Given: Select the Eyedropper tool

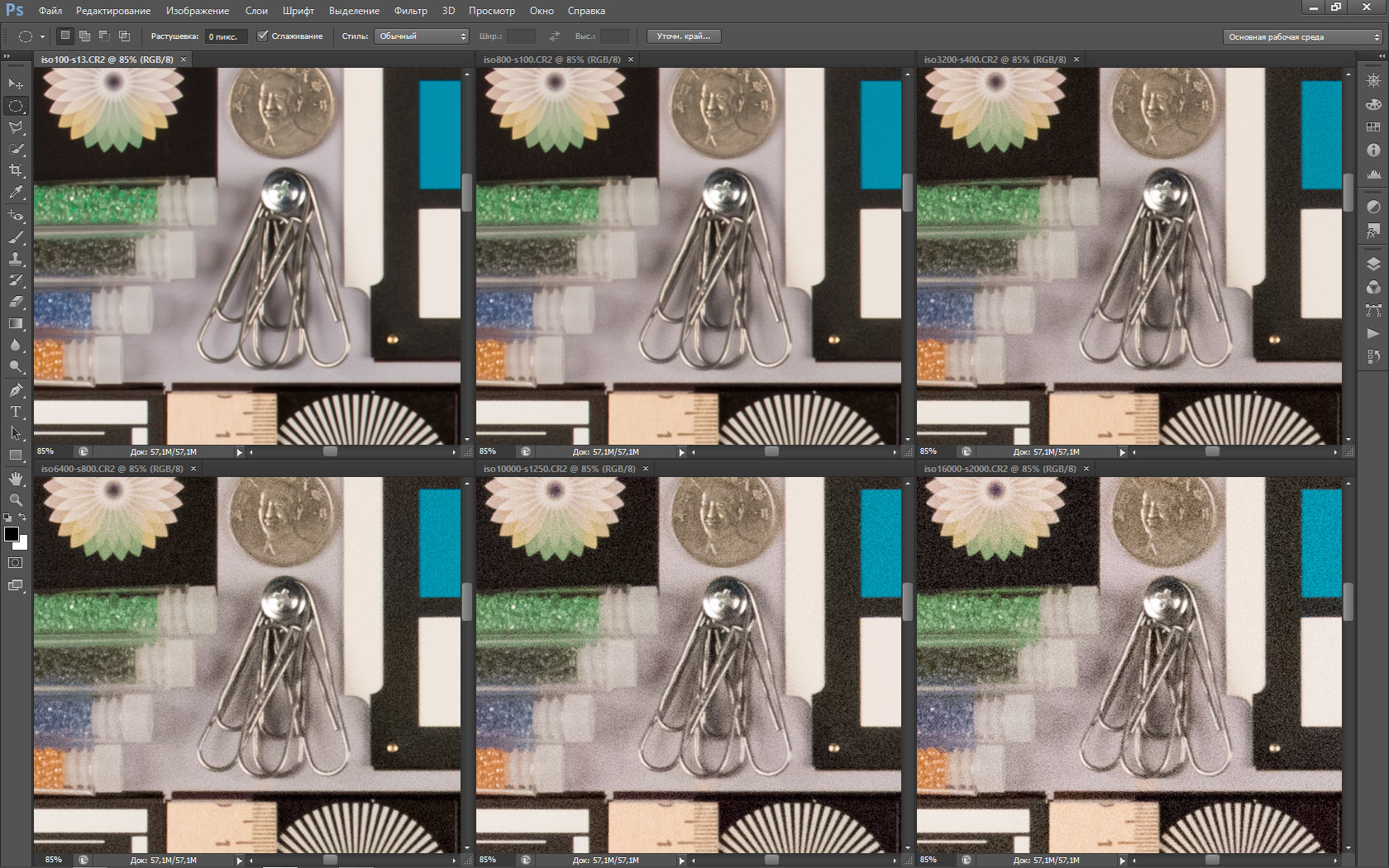Looking at the screenshot, I should pos(16,192).
